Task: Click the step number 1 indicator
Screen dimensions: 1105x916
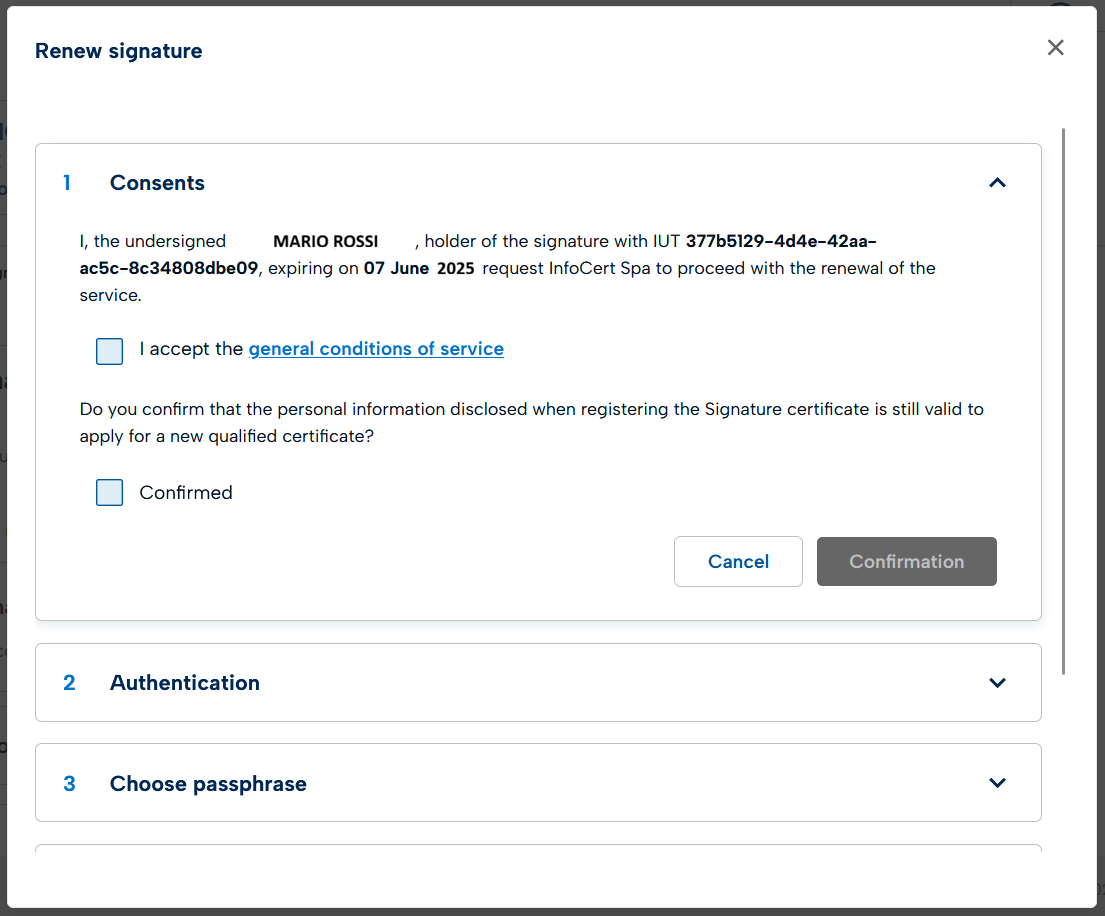Action: [68, 183]
